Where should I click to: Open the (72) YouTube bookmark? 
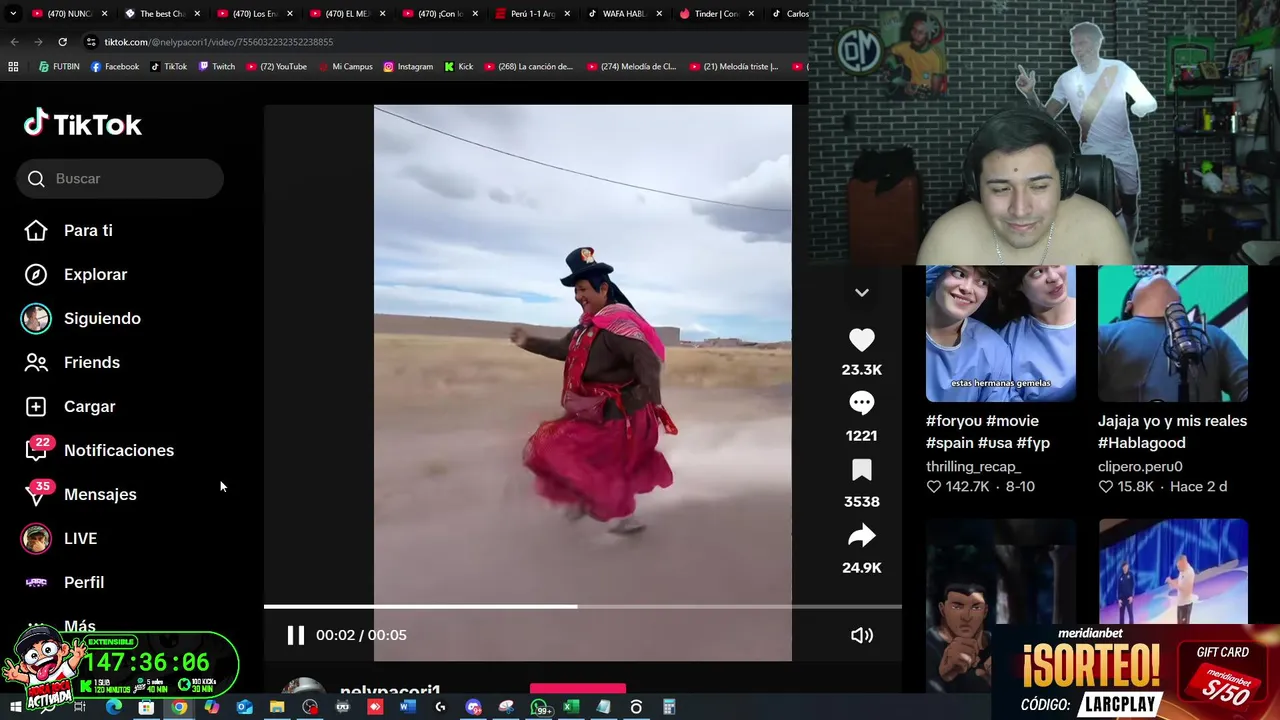[x=276, y=67]
